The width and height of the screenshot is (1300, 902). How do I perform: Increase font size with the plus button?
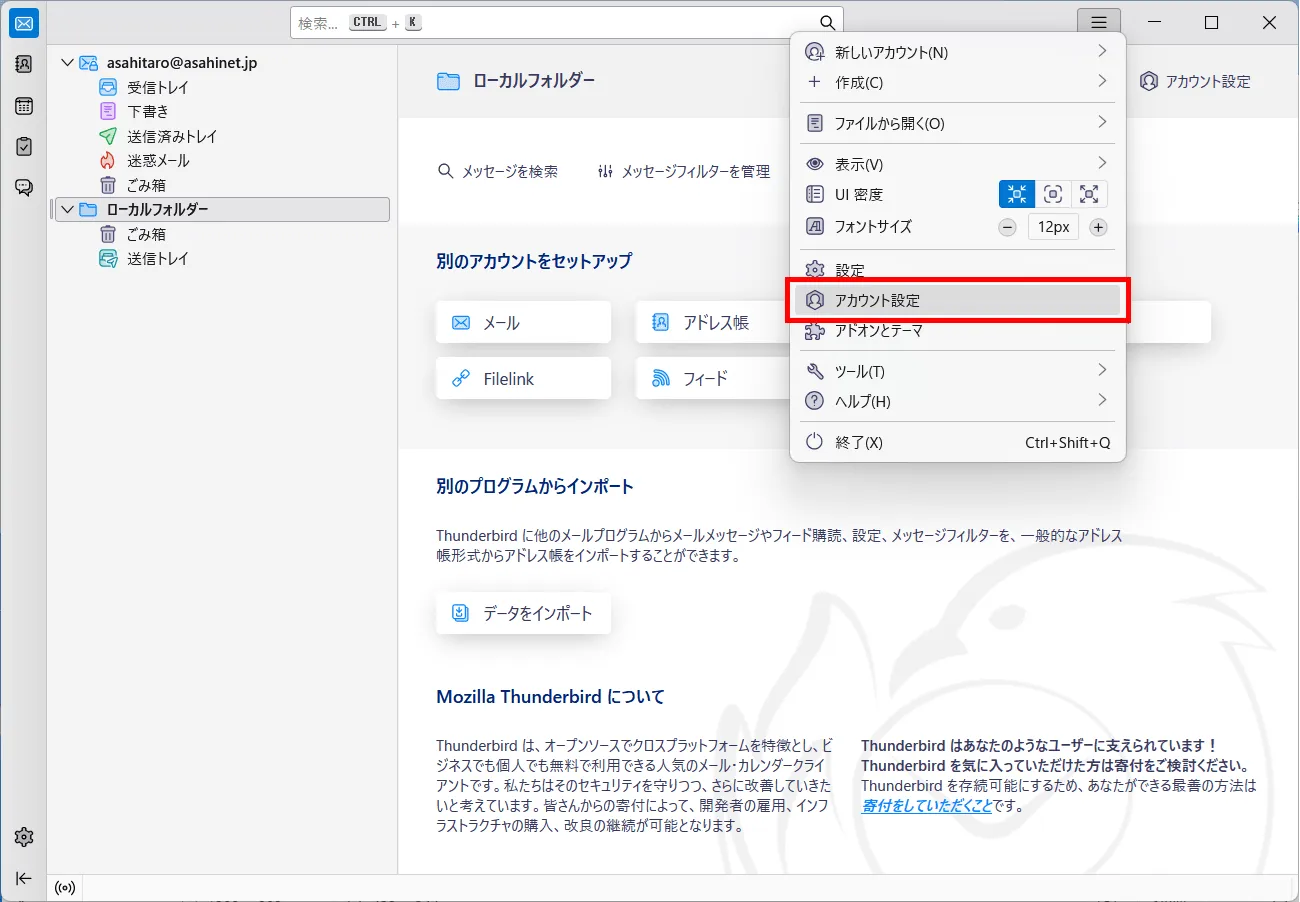(1098, 227)
